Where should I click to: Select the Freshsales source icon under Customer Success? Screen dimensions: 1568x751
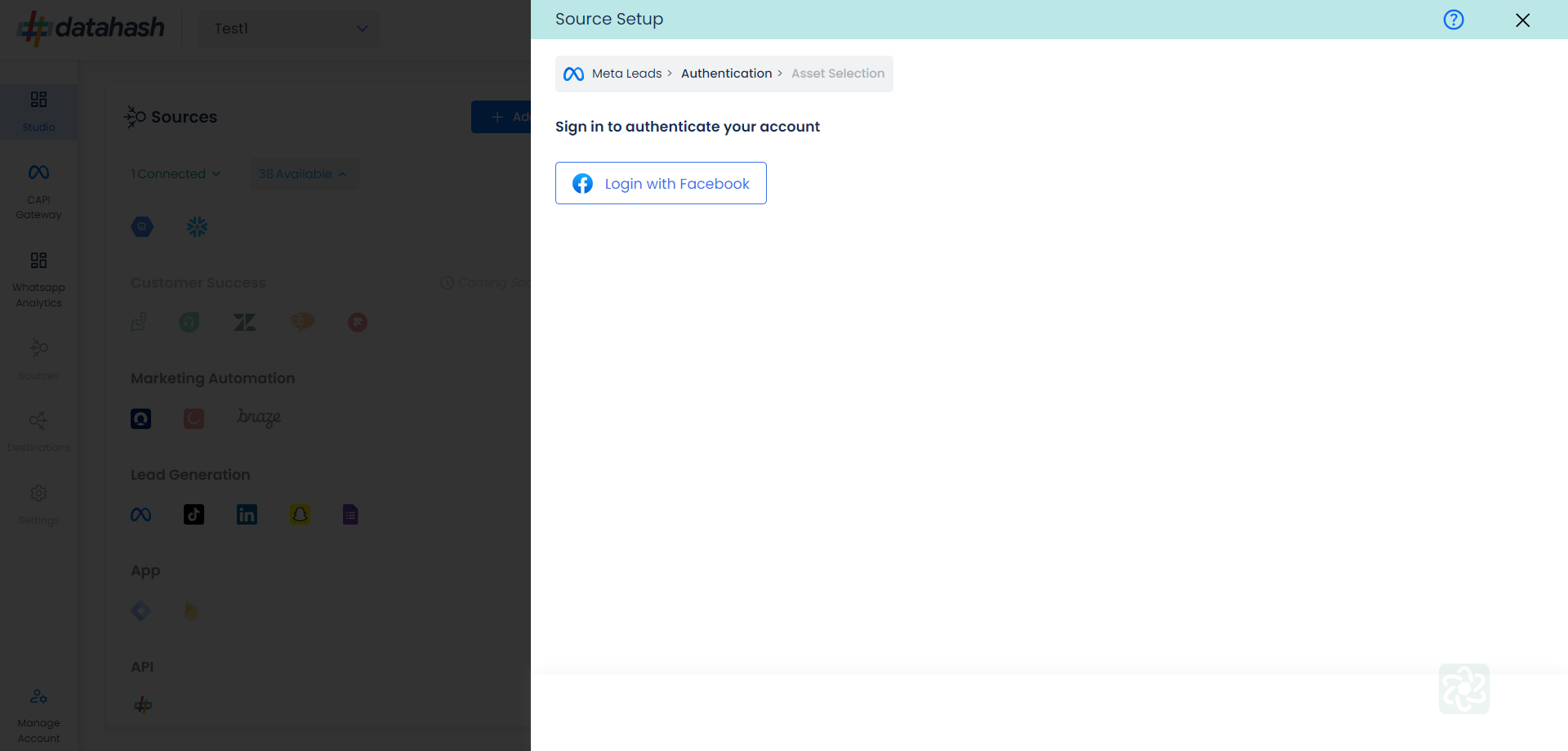(x=139, y=323)
